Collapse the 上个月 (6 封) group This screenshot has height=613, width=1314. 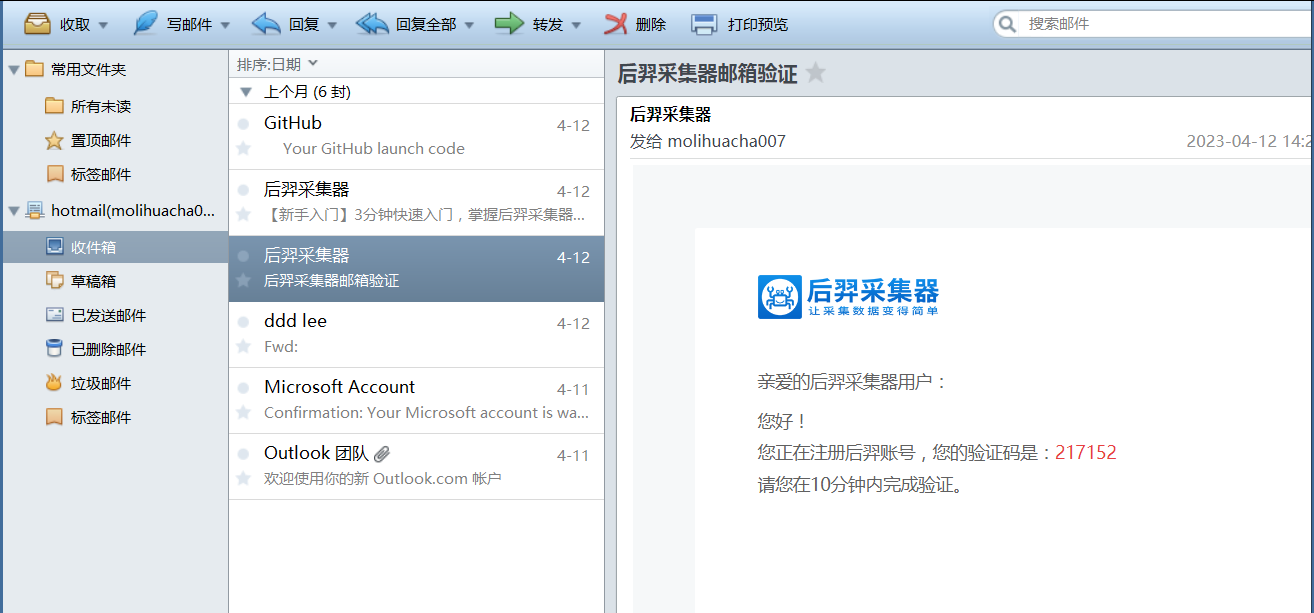(246, 92)
